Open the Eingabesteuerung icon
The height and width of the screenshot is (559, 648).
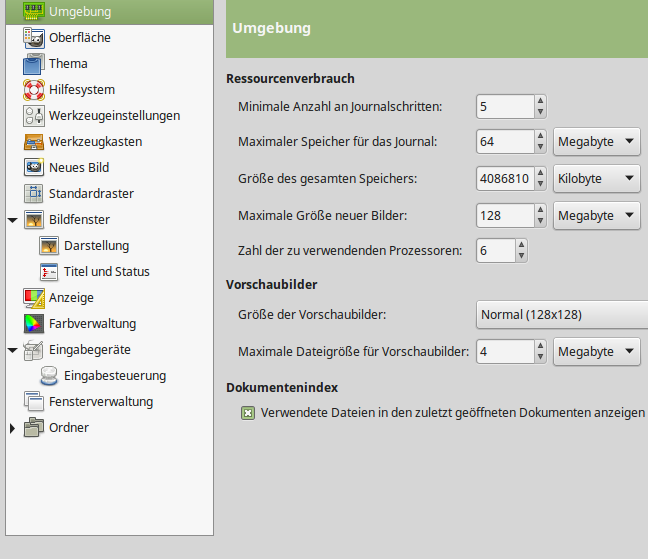(x=49, y=376)
